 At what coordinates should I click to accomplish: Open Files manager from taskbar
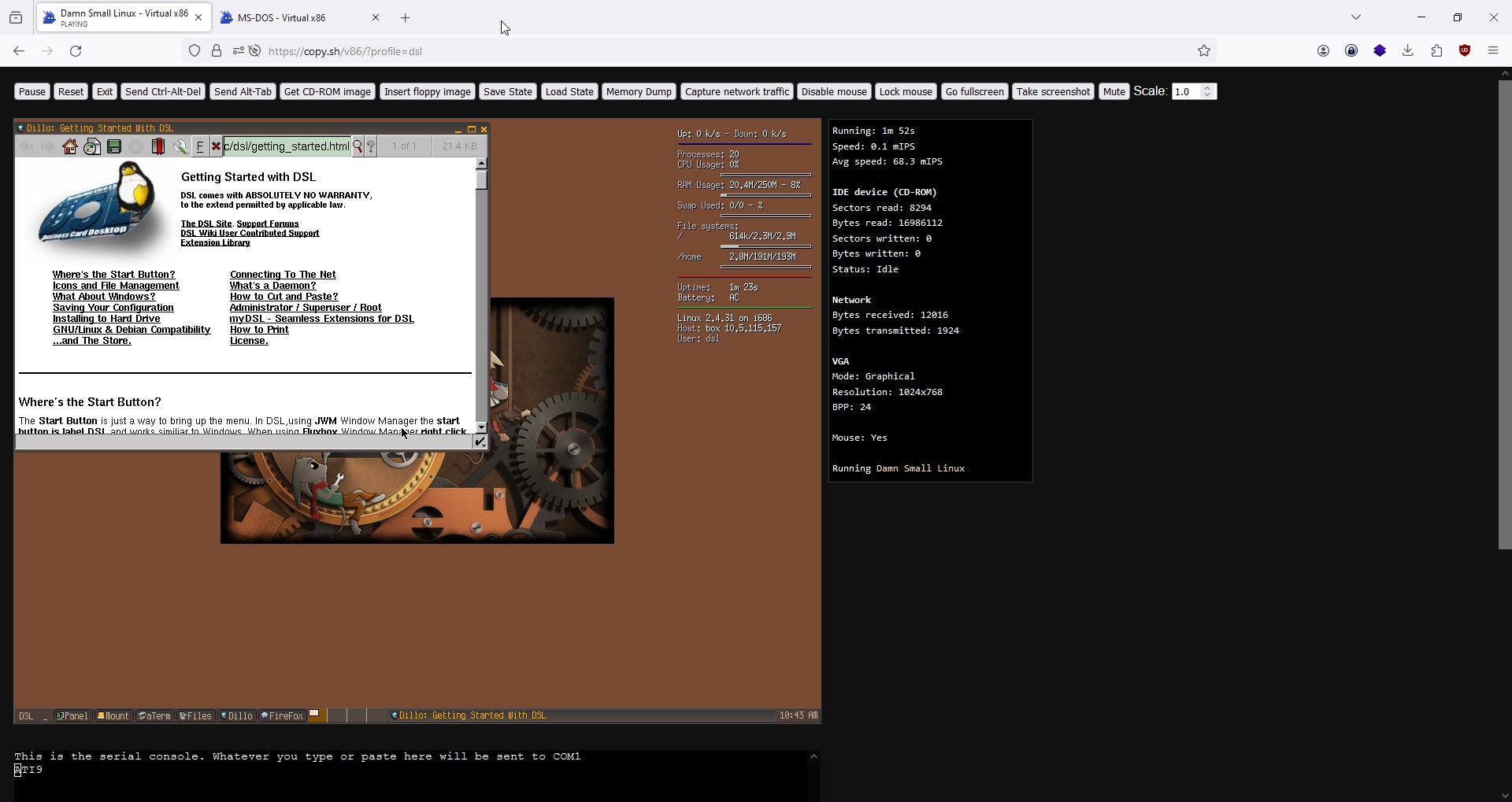point(195,715)
